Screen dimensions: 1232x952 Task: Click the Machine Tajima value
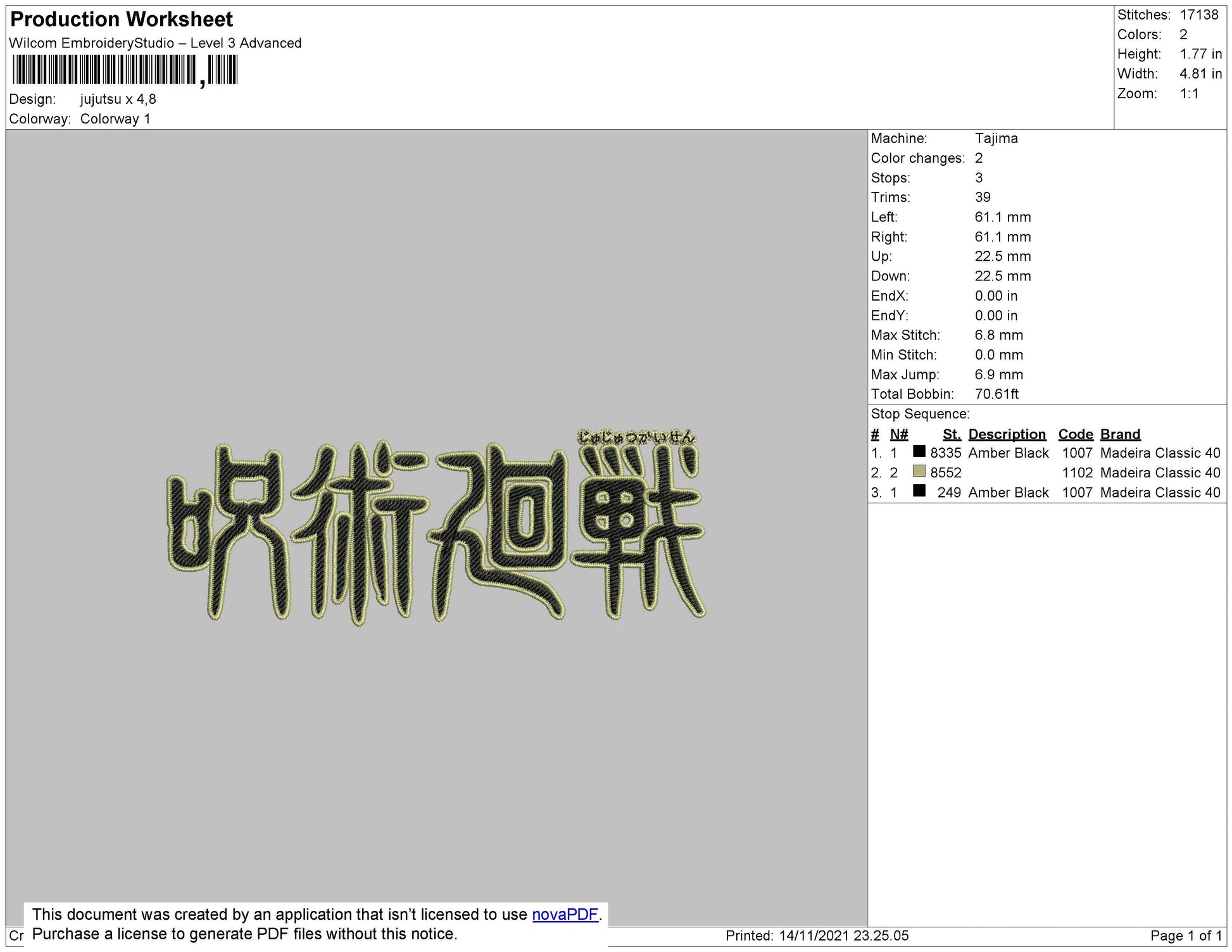click(997, 138)
